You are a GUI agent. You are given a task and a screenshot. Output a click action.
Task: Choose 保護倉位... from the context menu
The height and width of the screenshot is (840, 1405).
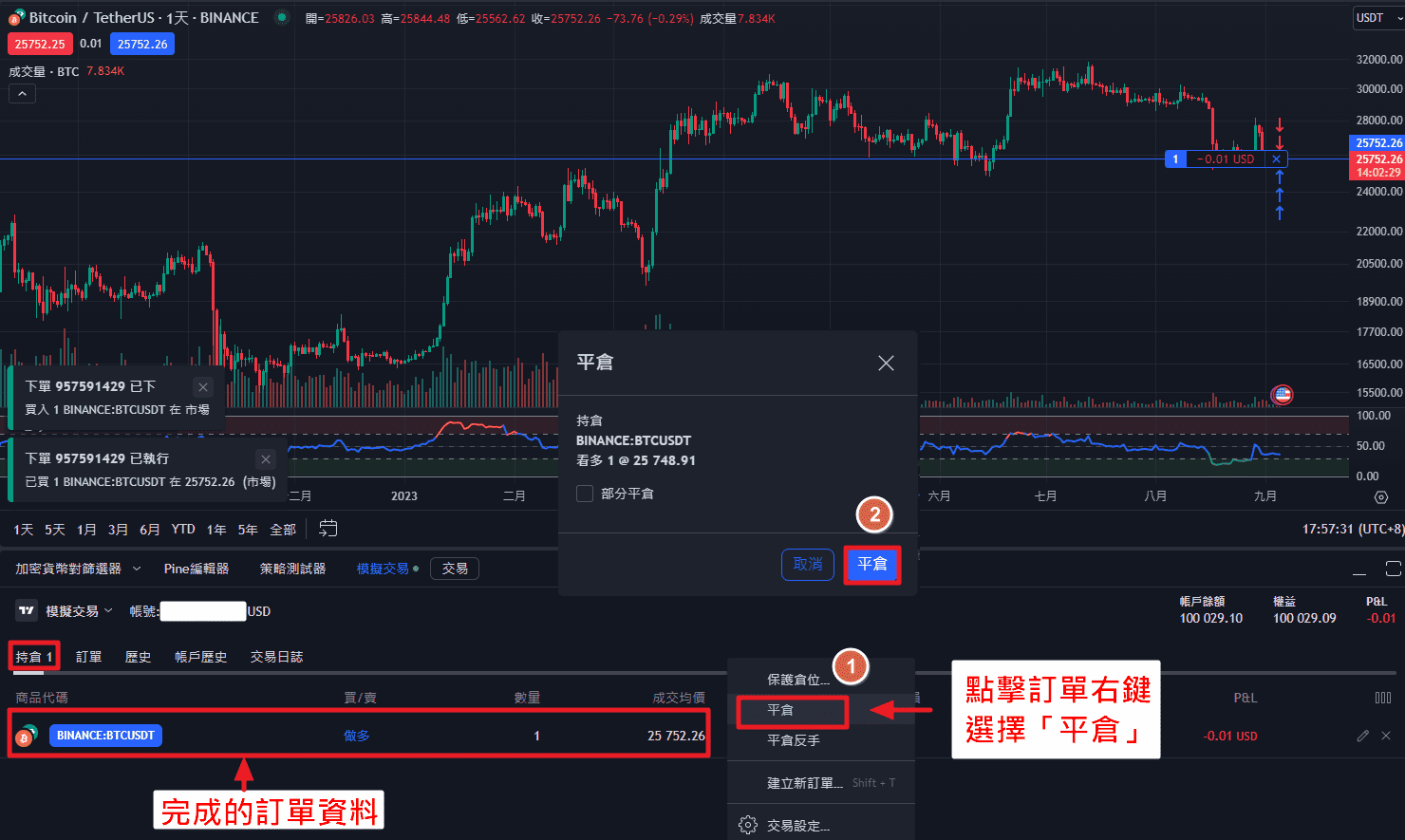(820, 680)
